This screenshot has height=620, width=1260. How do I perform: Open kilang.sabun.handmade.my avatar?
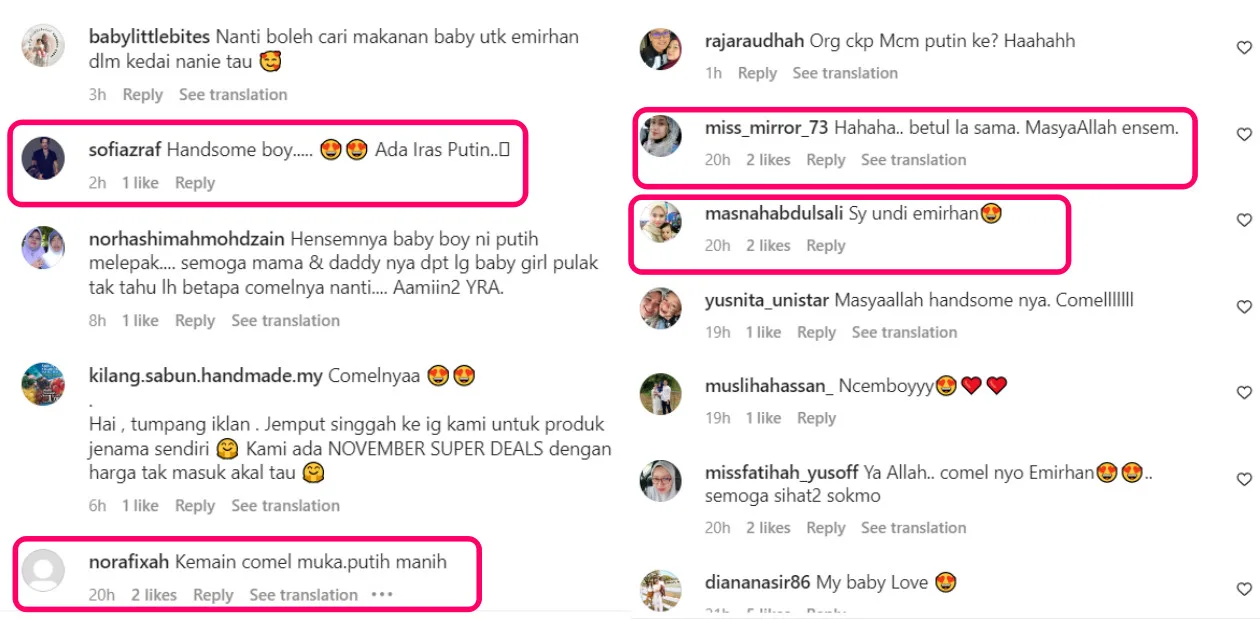click(43, 384)
